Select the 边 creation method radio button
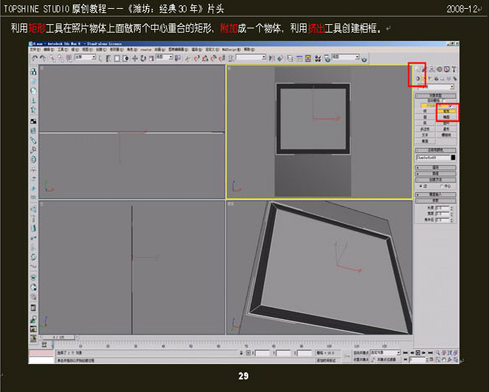This screenshot has height=392, width=489. (421, 186)
